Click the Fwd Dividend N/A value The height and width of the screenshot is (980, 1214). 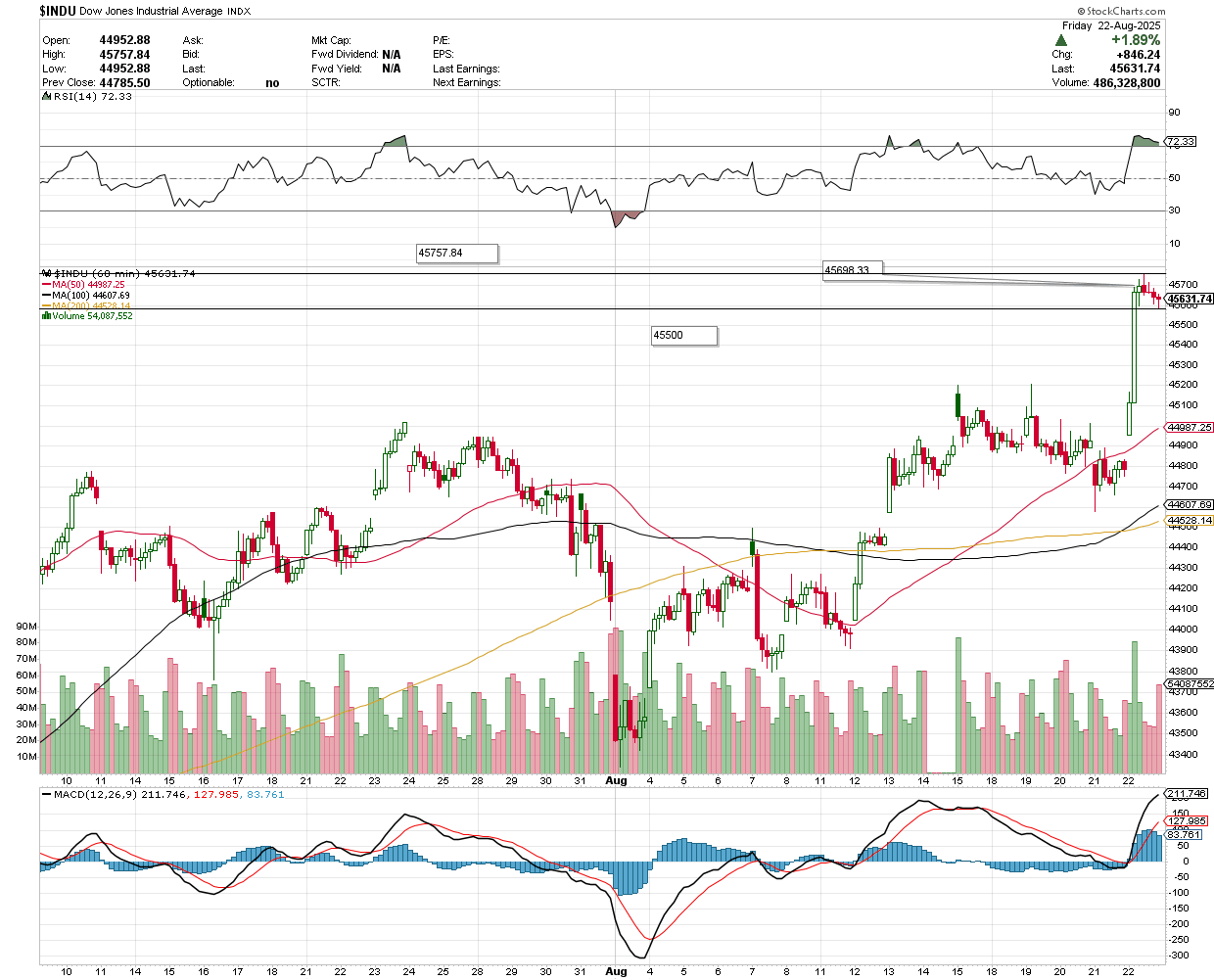[392, 55]
